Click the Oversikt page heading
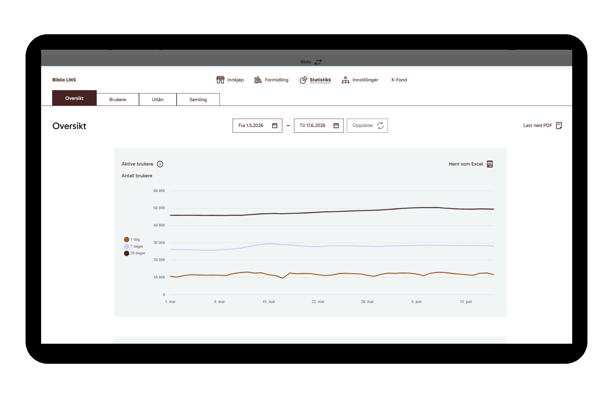Image resolution: width=613 pixels, height=398 pixels. click(x=69, y=126)
